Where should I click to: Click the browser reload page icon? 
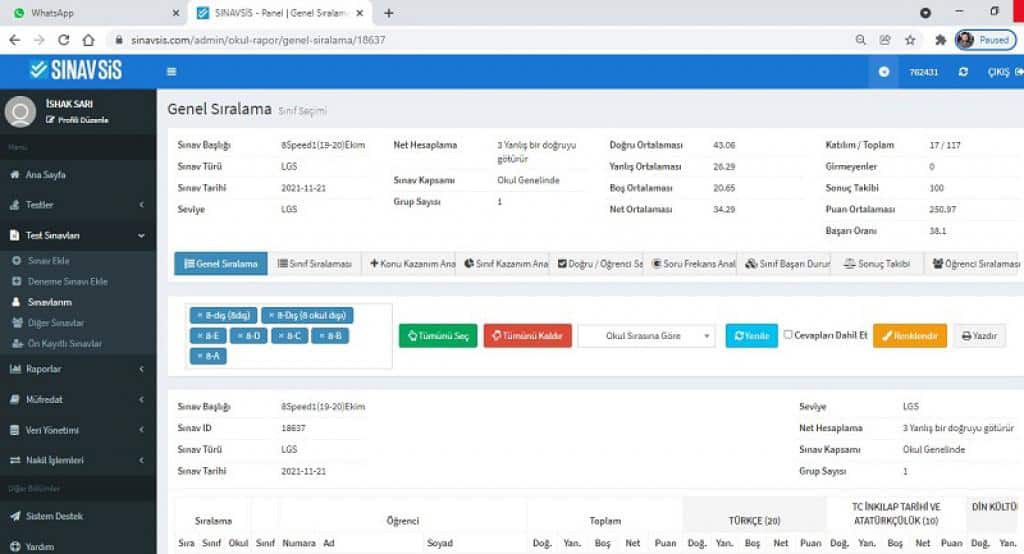click(x=63, y=40)
